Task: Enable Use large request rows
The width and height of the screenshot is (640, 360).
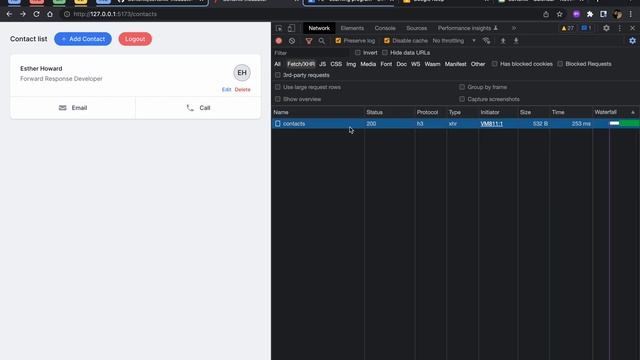Action: click(x=278, y=87)
